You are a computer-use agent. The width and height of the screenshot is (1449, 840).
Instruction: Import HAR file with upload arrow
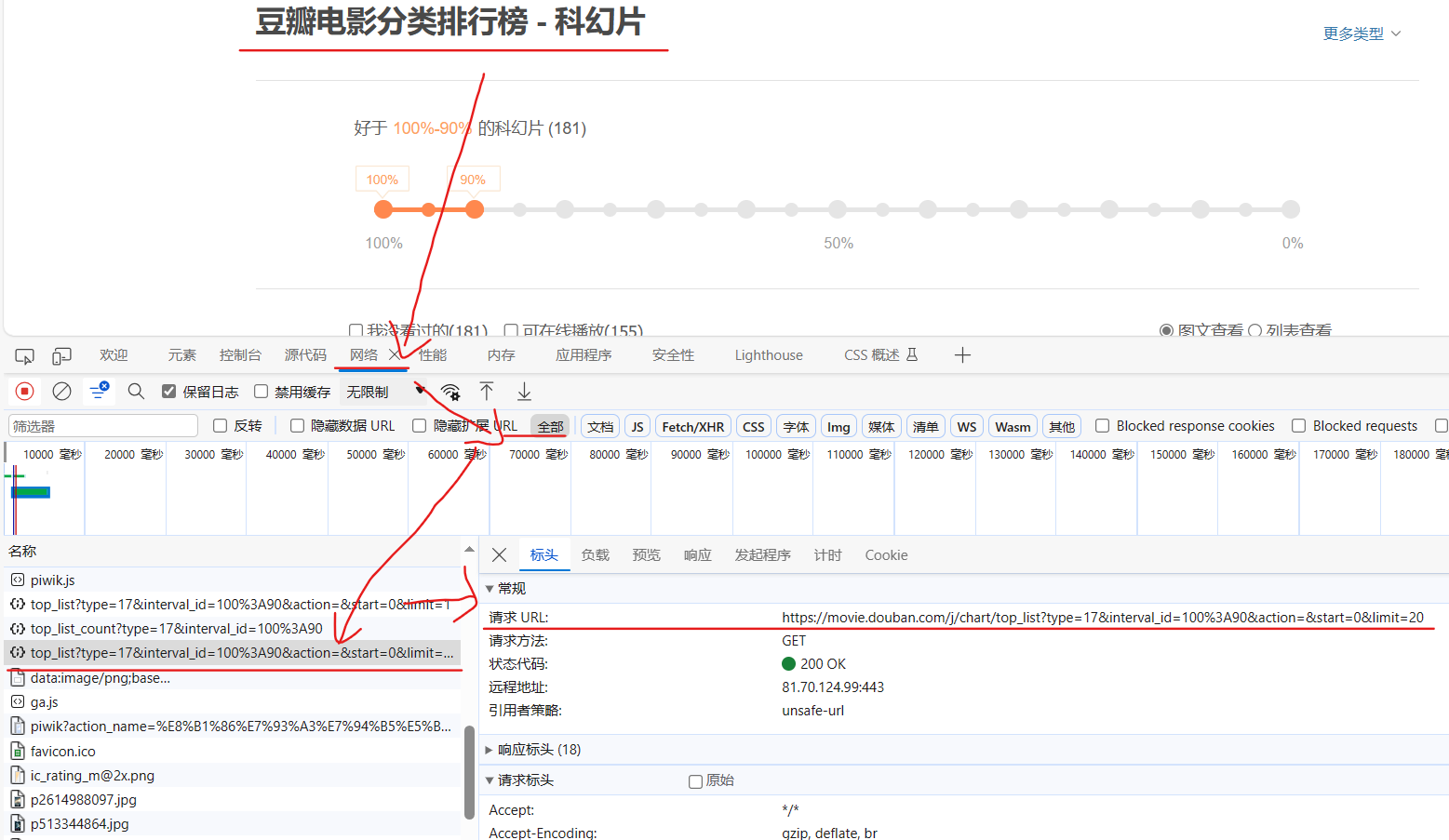tap(487, 392)
